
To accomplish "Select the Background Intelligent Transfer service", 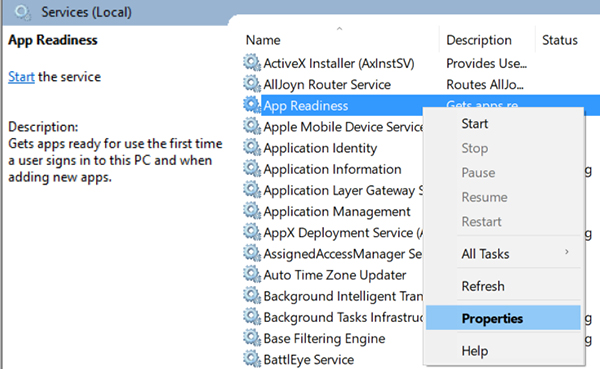I will (x=343, y=296).
